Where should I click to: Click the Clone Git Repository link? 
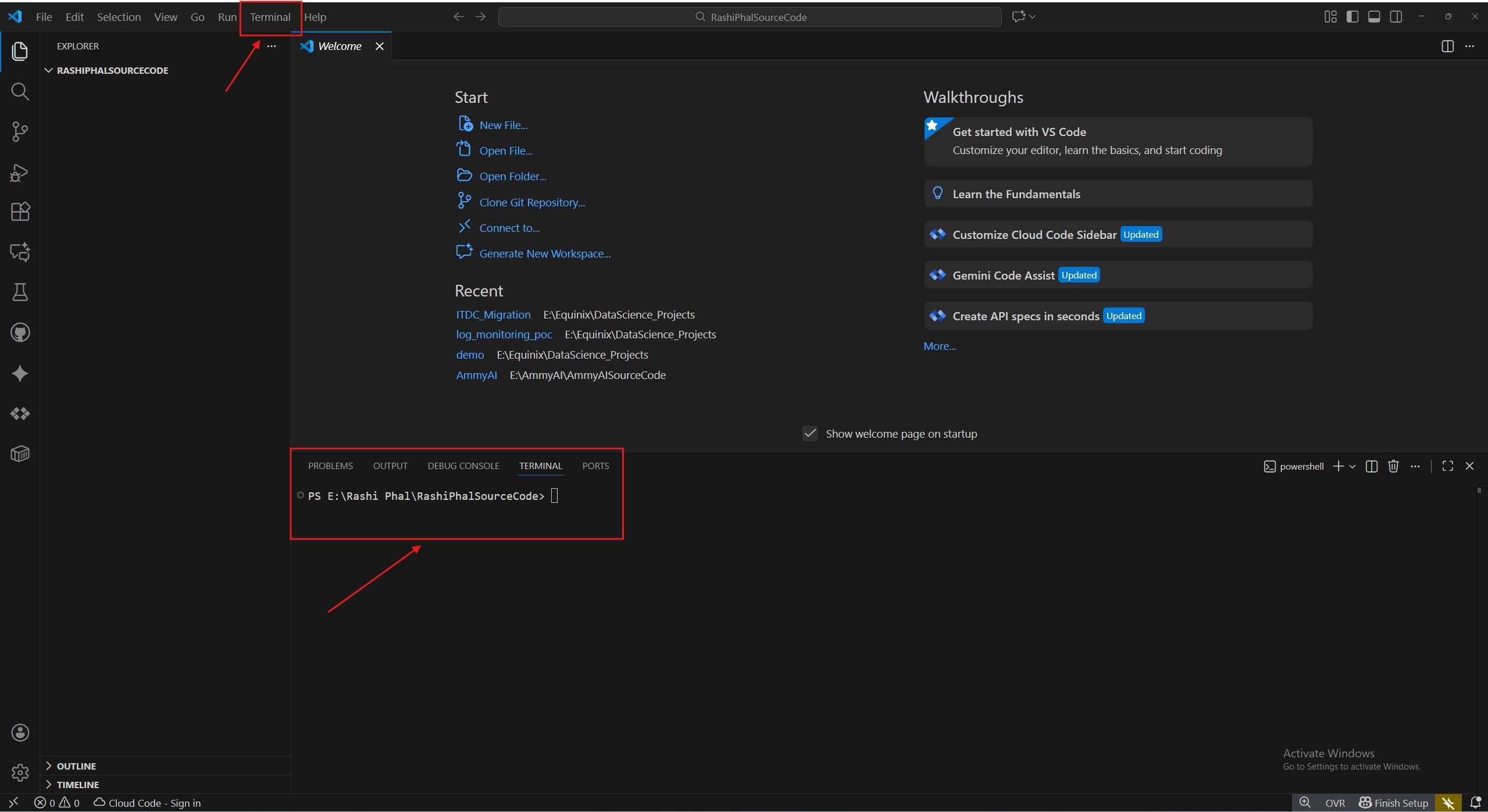point(531,202)
